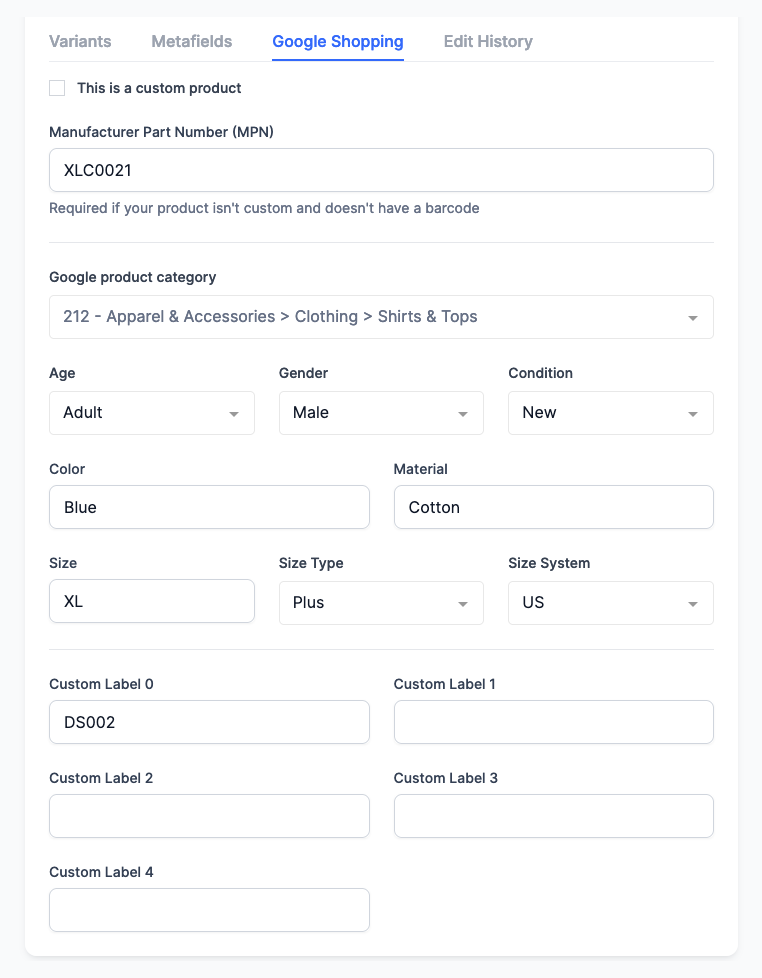View the Edit History tab
This screenshot has width=762, height=978.
(488, 41)
